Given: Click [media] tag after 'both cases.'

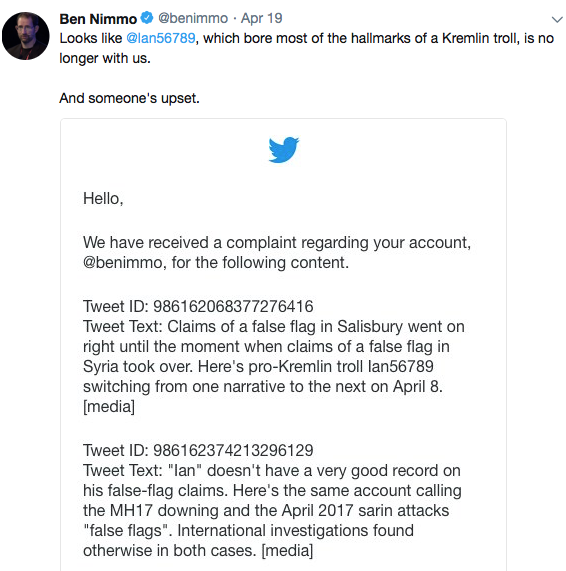Looking at the screenshot, I should click(287, 550).
